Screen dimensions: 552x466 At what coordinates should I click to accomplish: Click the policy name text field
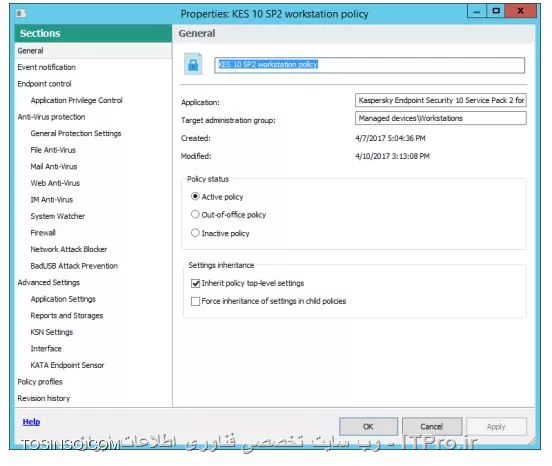370,65
